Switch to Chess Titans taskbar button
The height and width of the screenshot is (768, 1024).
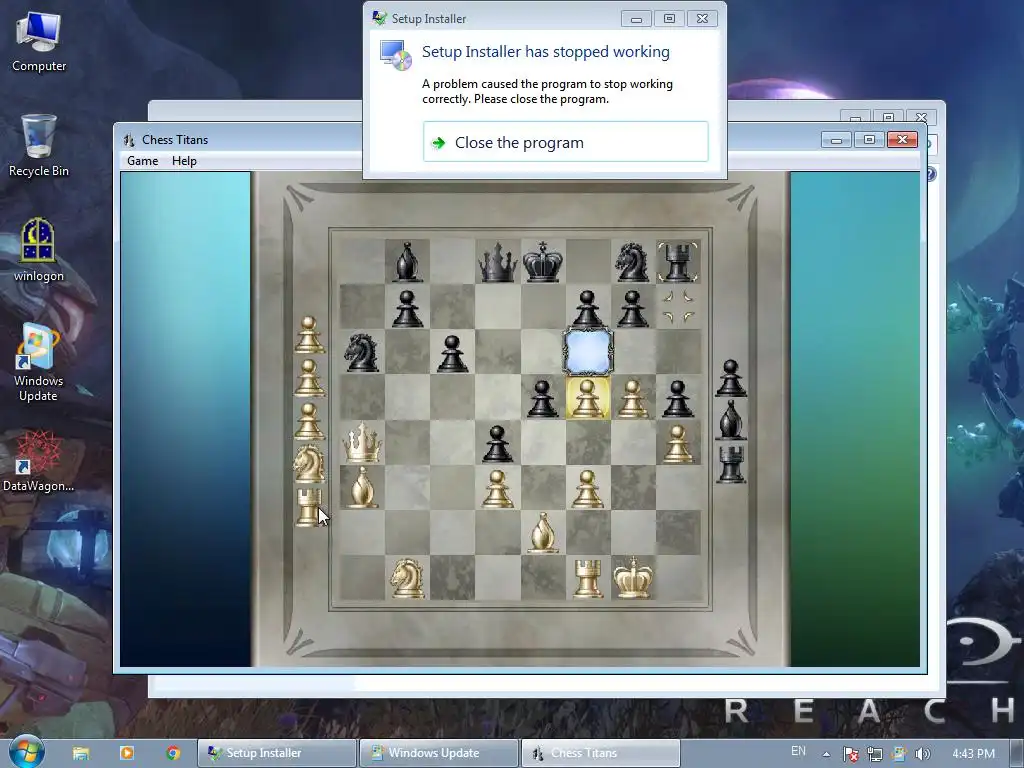coord(600,753)
